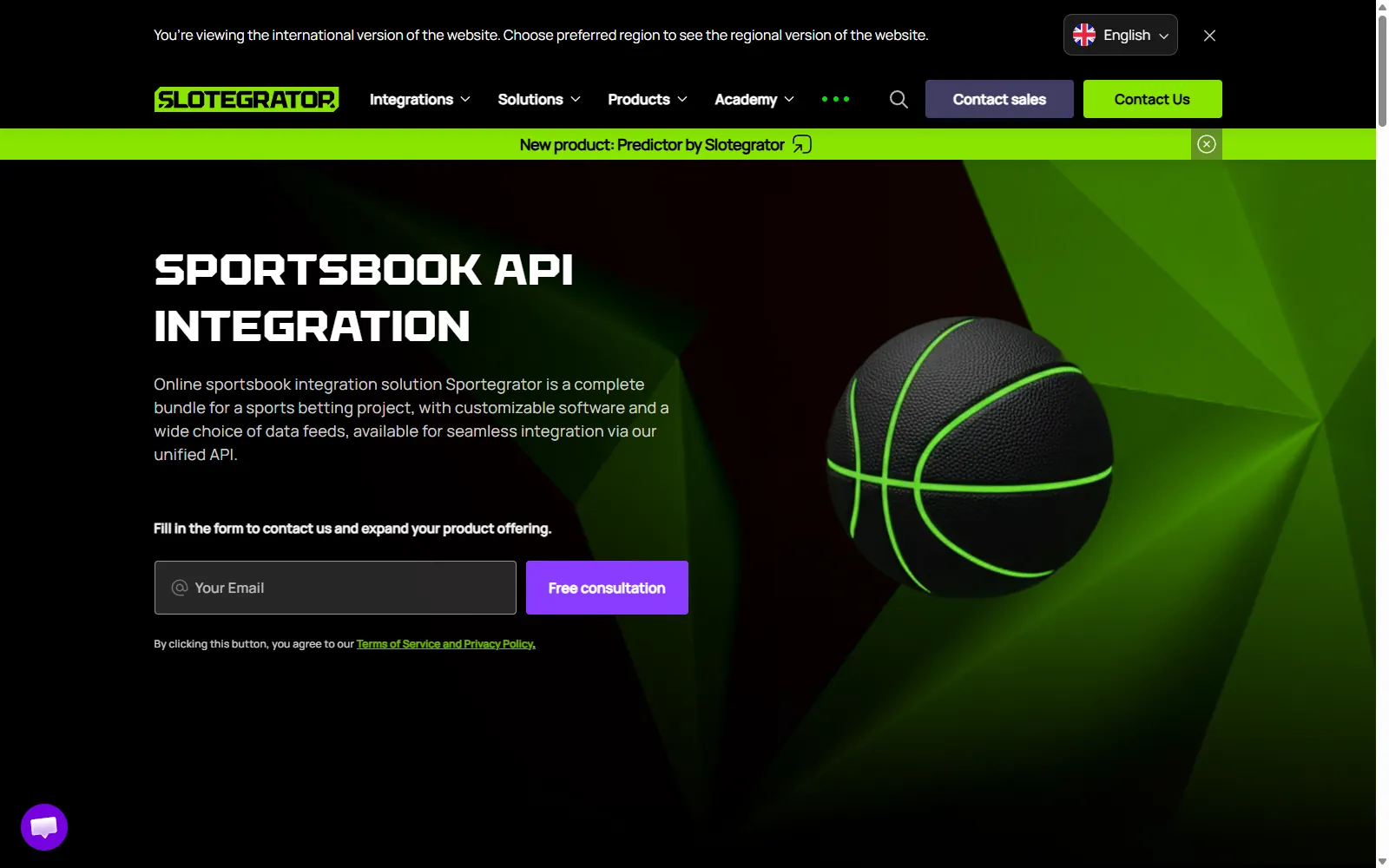Dismiss the green Predictor banner
1389x868 pixels.
pyautogui.click(x=1207, y=144)
